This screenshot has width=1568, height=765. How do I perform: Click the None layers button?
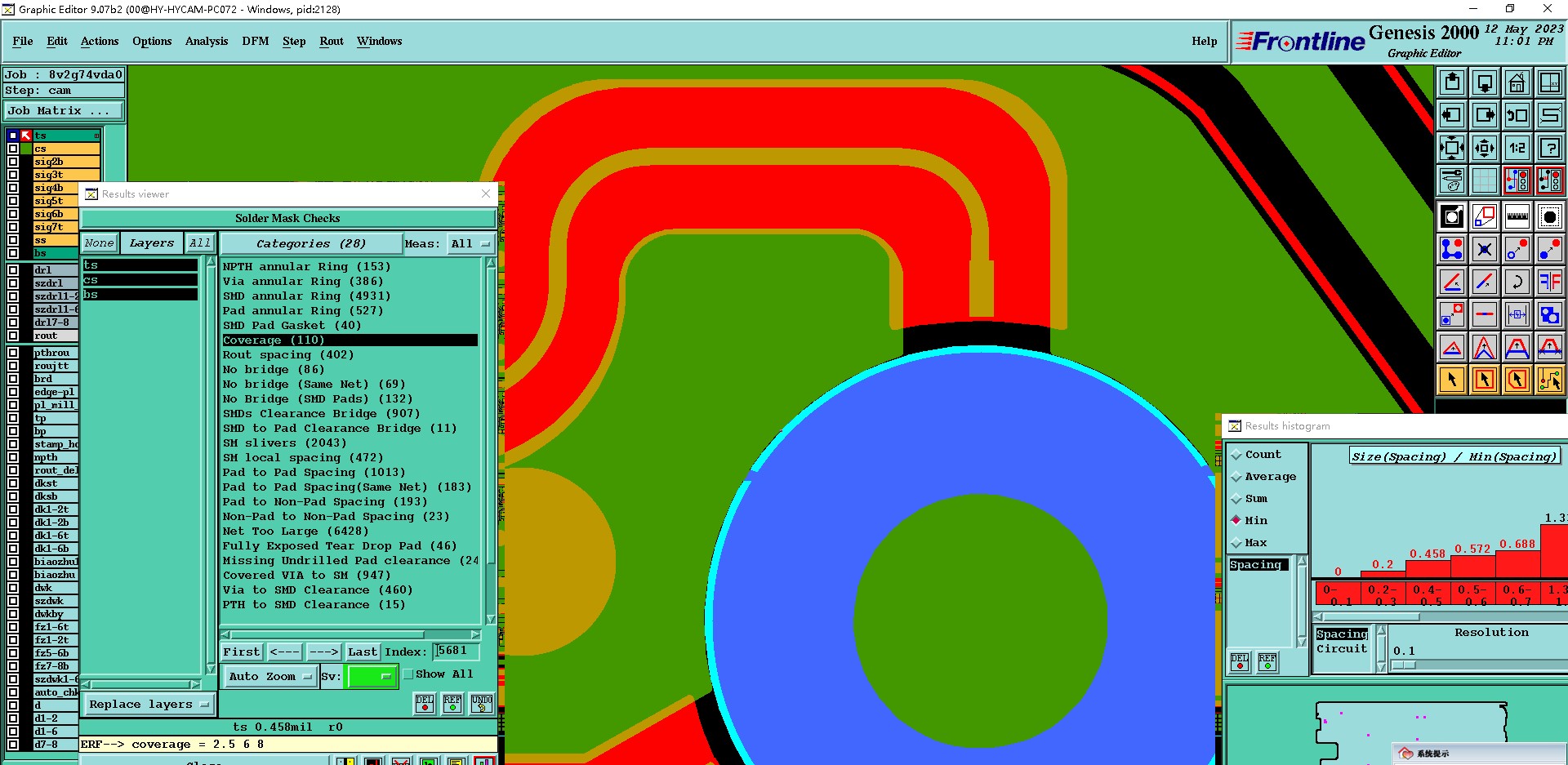(x=100, y=243)
